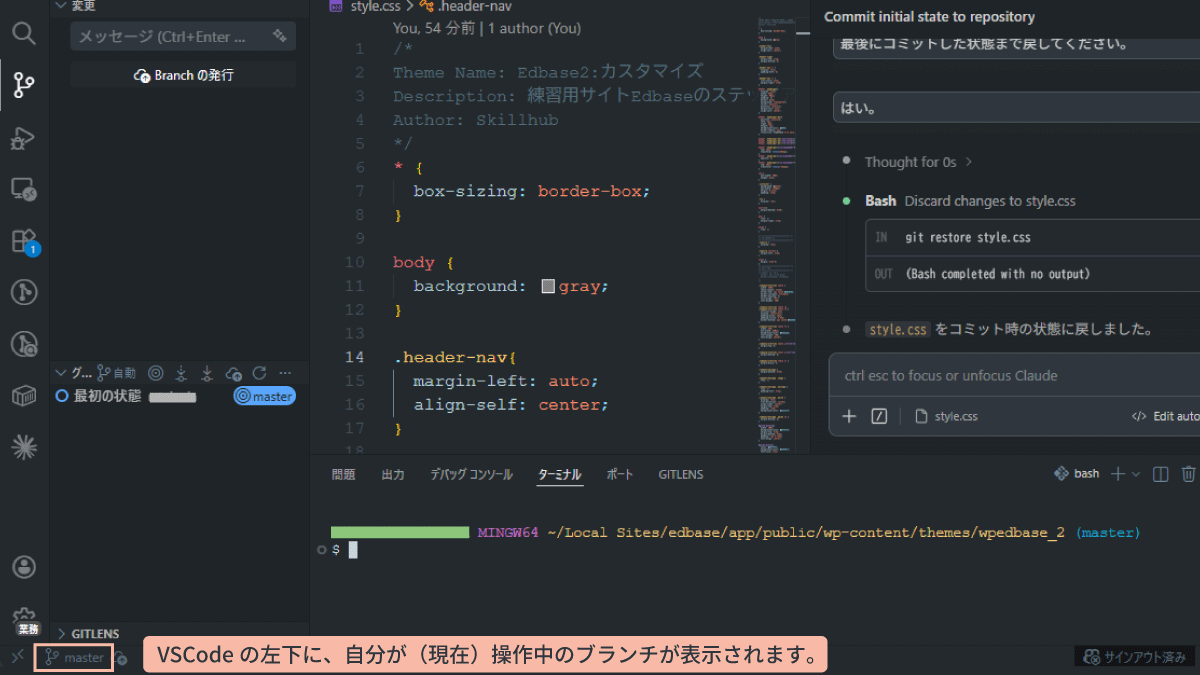Open the Accounts icon in the activity bar
This screenshot has height=675, width=1200.
point(24,567)
